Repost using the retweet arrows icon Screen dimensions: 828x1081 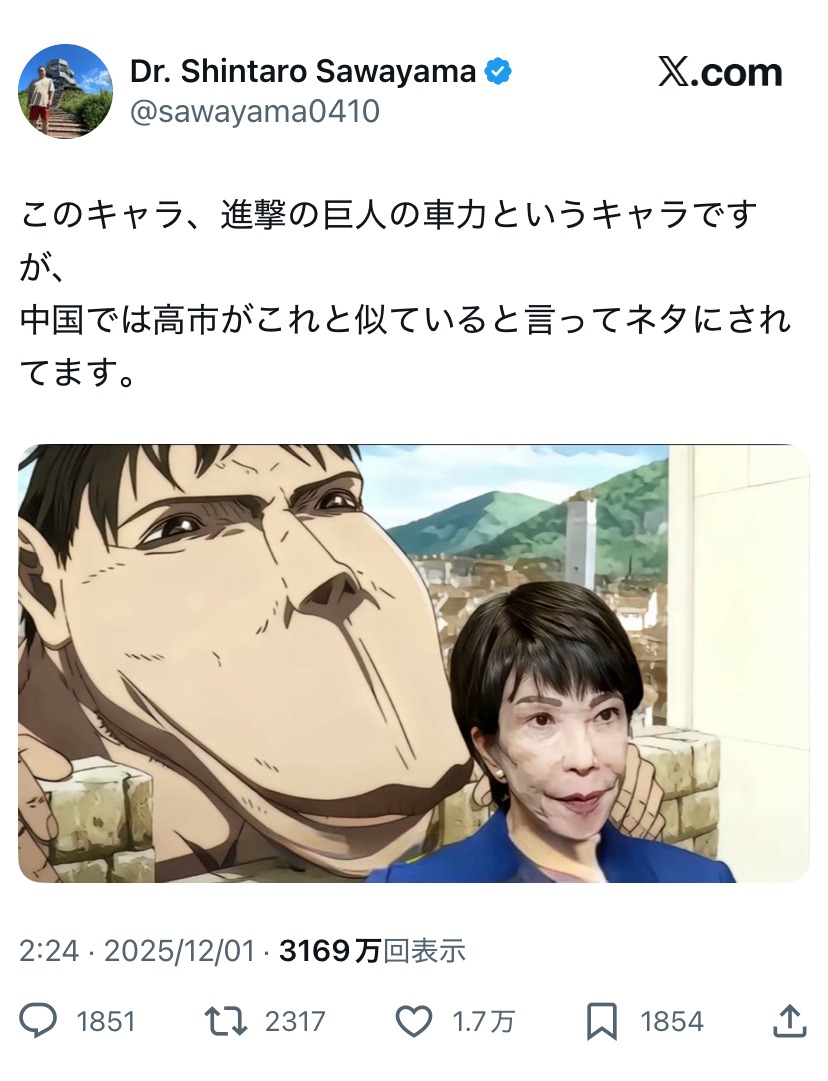(x=225, y=1021)
